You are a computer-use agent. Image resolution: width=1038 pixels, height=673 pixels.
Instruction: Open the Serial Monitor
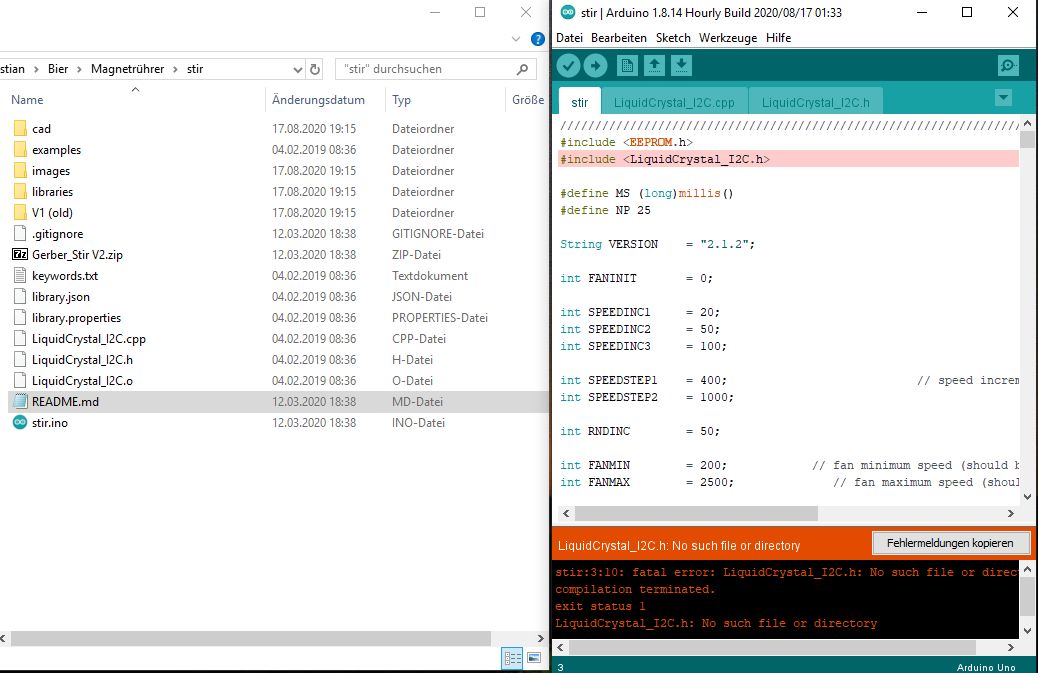coord(1008,66)
